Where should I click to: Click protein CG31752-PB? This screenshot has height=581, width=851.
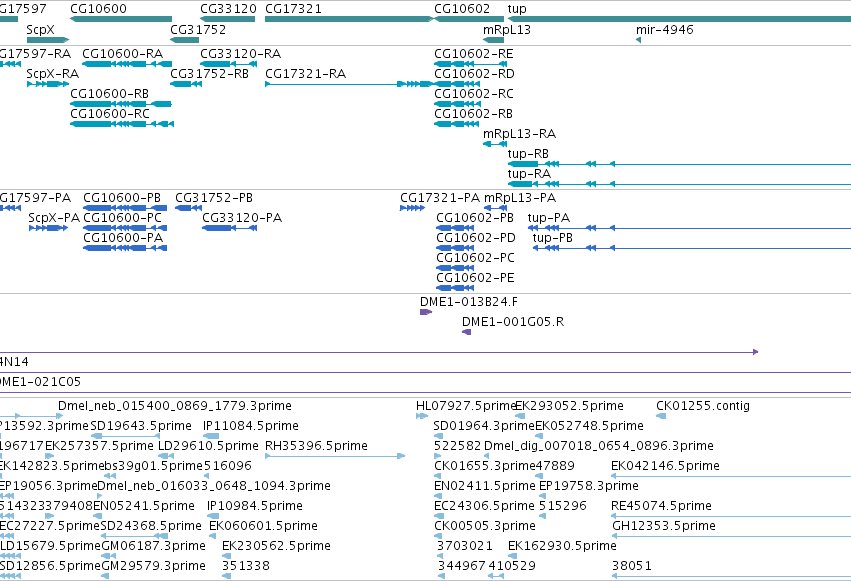click(214, 198)
